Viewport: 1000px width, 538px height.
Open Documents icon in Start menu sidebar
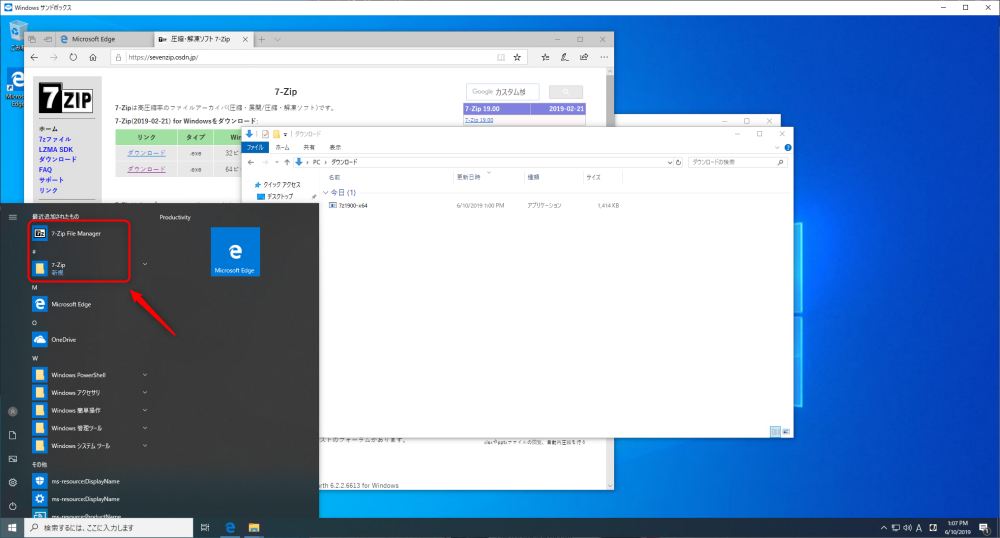(x=13, y=435)
